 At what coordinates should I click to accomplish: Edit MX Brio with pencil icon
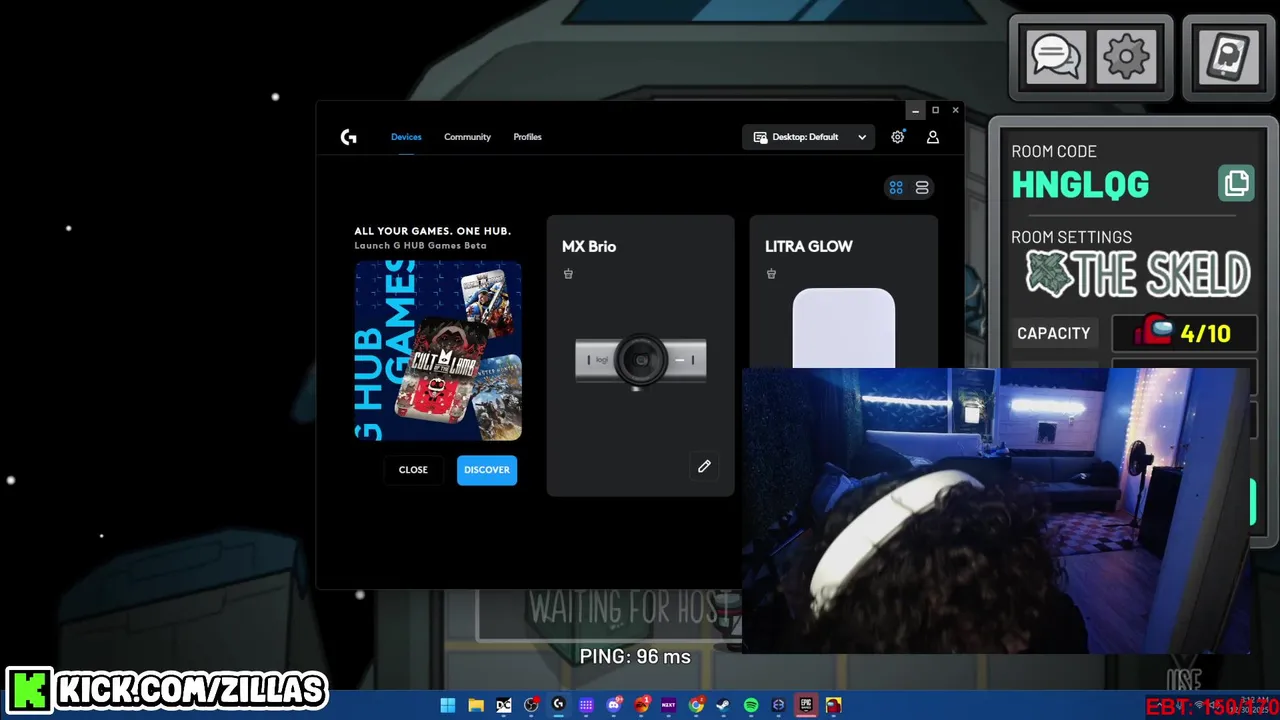[704, 466]
